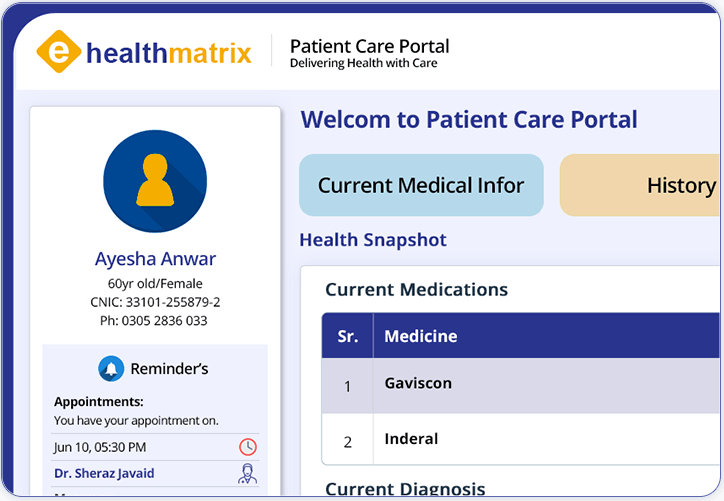Open Dr. Sheraz Javaid link

click(104, 474)
